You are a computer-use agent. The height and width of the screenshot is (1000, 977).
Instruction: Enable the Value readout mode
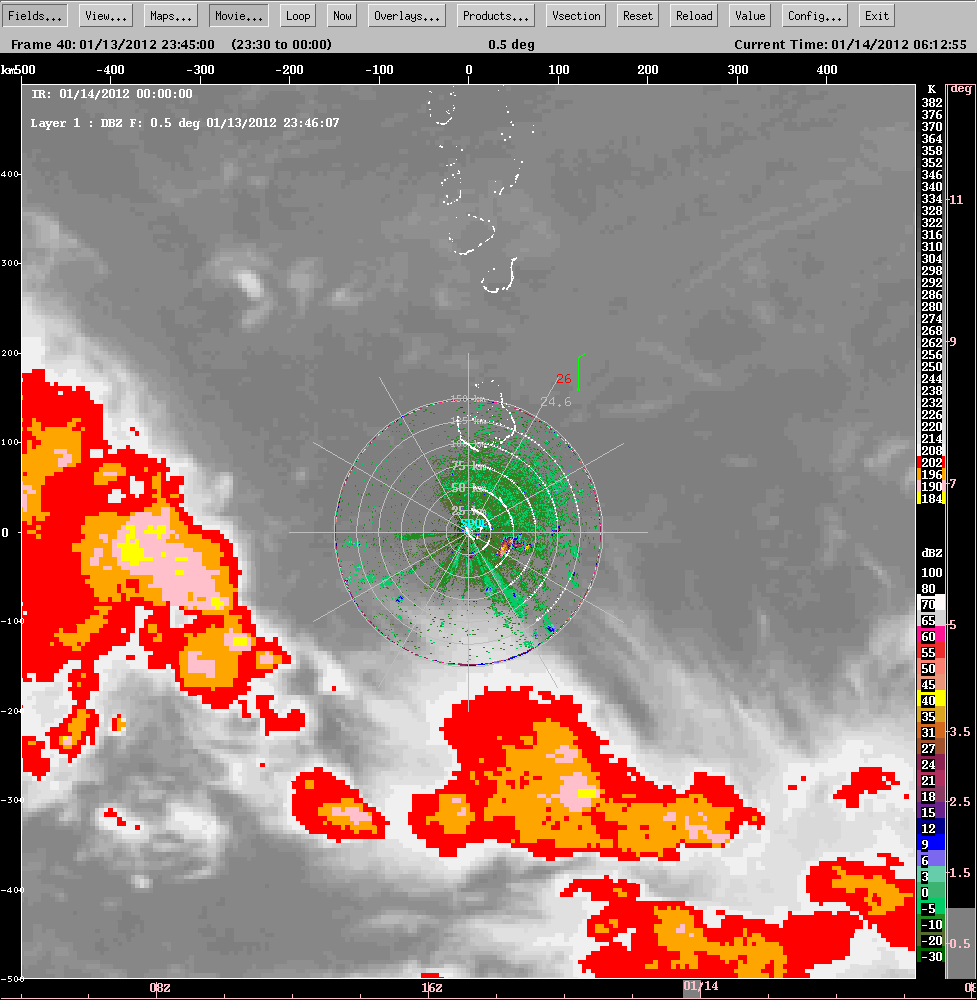(x=749, y=15)
